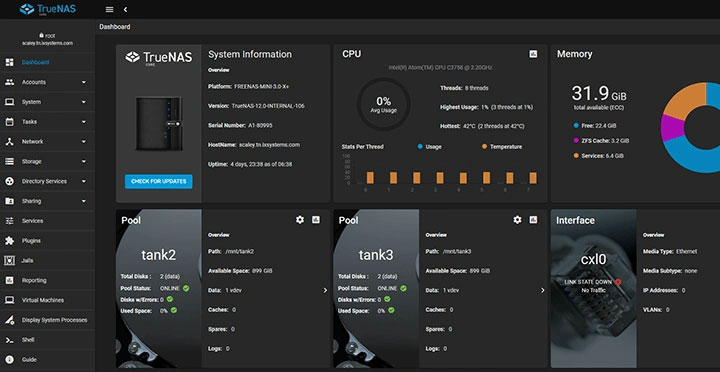Expand the Accounts menu arrow
This screenshot has width=720, height=372.
(x=84, y=82)
